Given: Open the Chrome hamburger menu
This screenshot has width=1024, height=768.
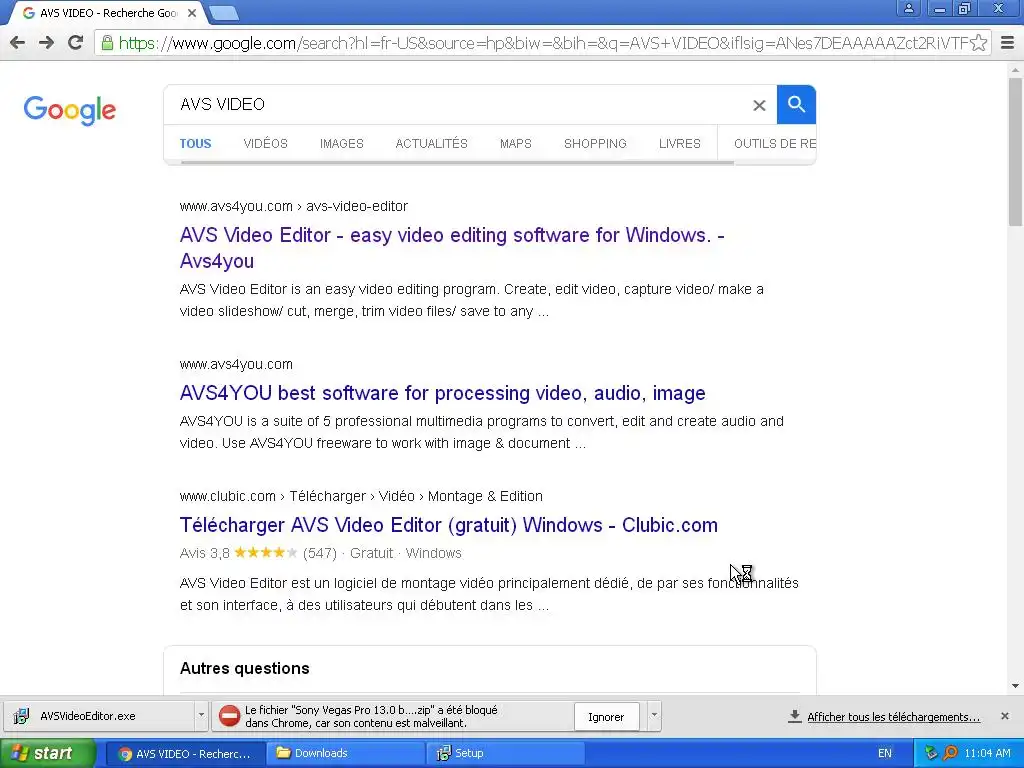Looking at the screenshot, I should point(1008,43).
